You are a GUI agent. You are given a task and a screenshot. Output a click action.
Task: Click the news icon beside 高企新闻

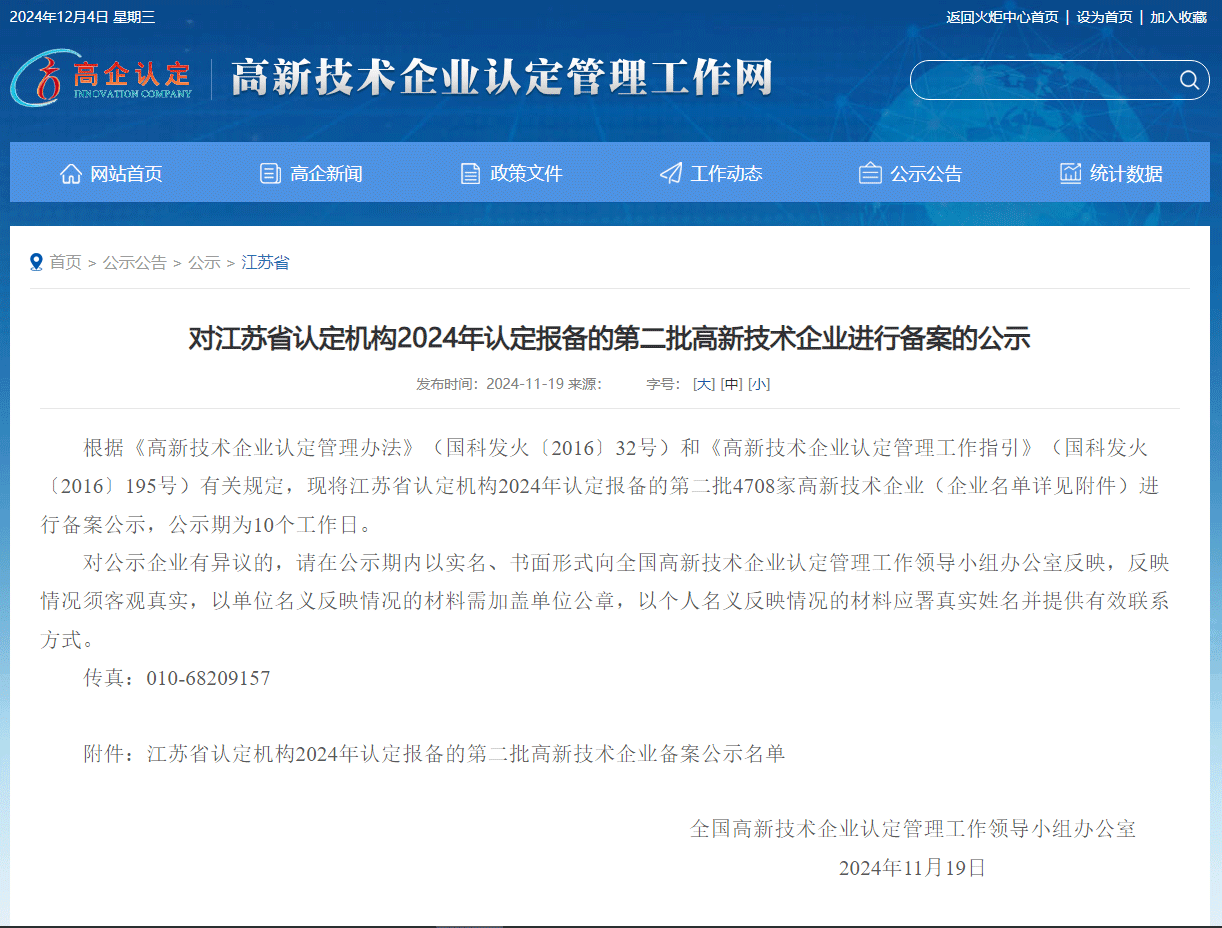269,172
